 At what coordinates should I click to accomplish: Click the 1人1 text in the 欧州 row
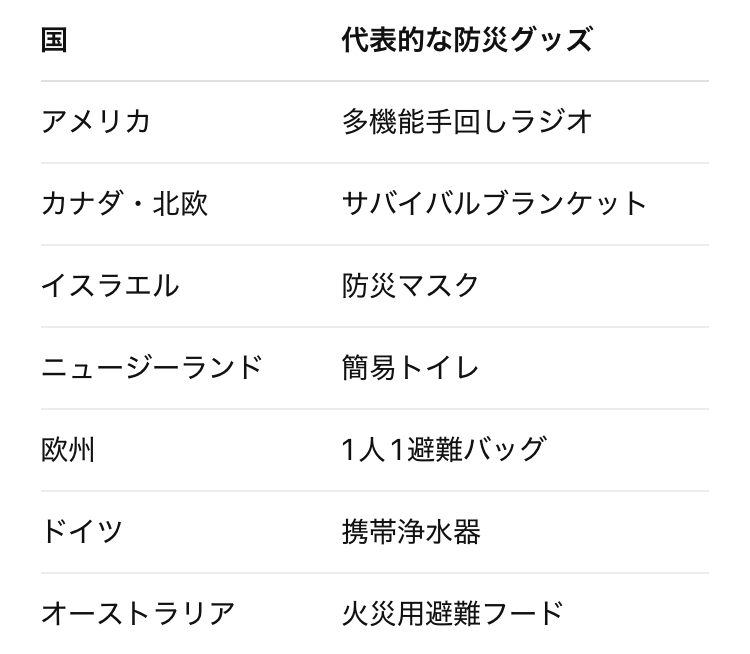pos(374,450)
